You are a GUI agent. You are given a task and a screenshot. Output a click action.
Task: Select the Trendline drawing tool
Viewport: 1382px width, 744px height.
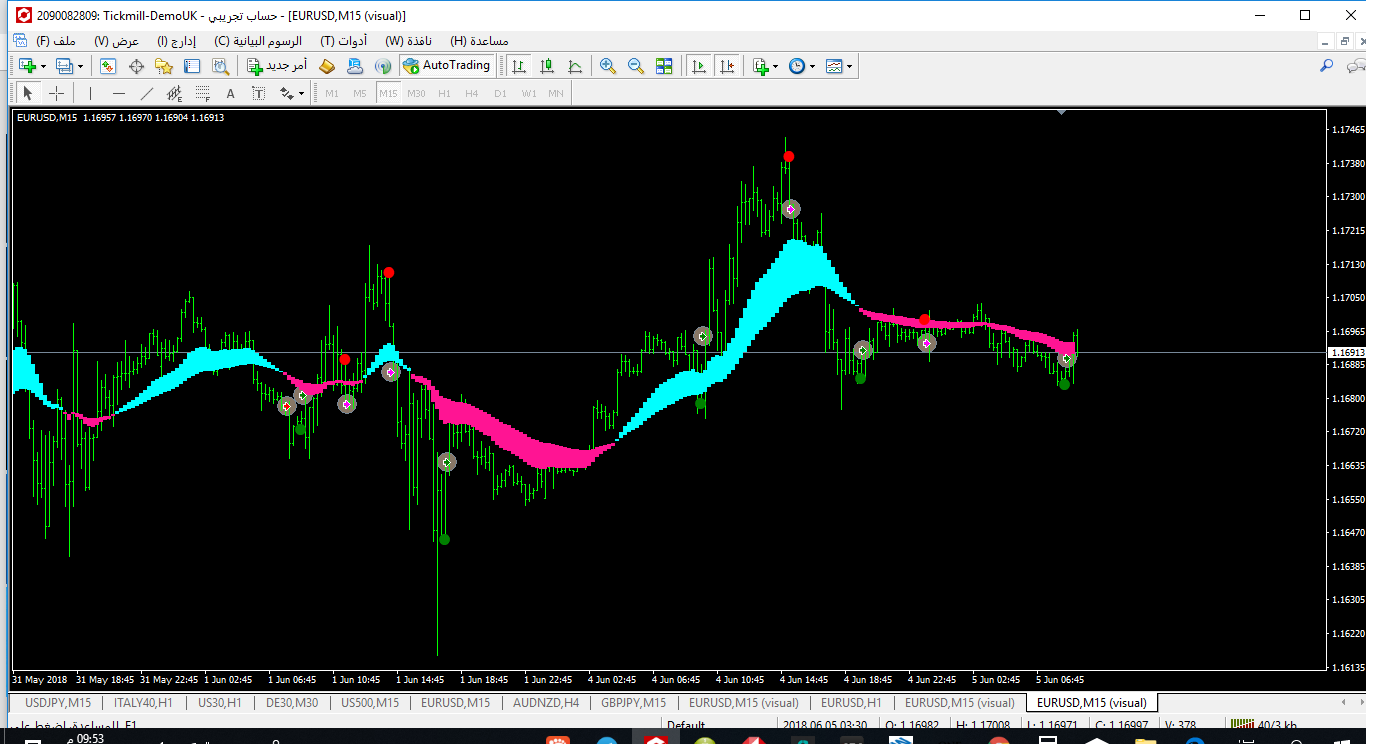146,93
